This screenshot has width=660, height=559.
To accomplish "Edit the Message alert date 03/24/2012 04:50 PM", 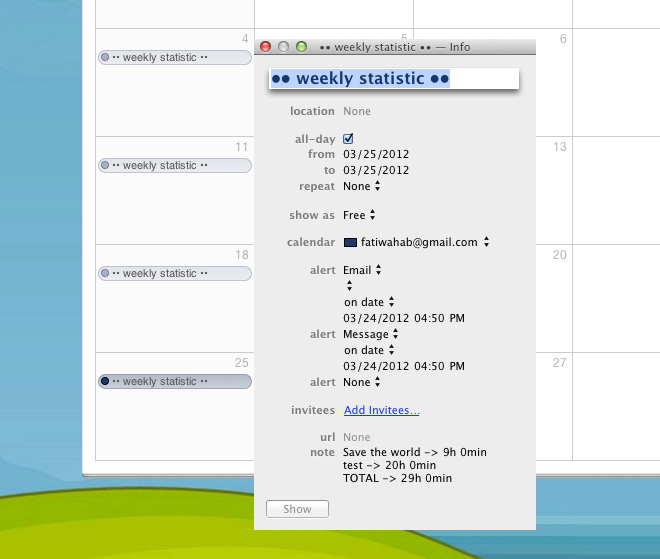I will 404,366.
